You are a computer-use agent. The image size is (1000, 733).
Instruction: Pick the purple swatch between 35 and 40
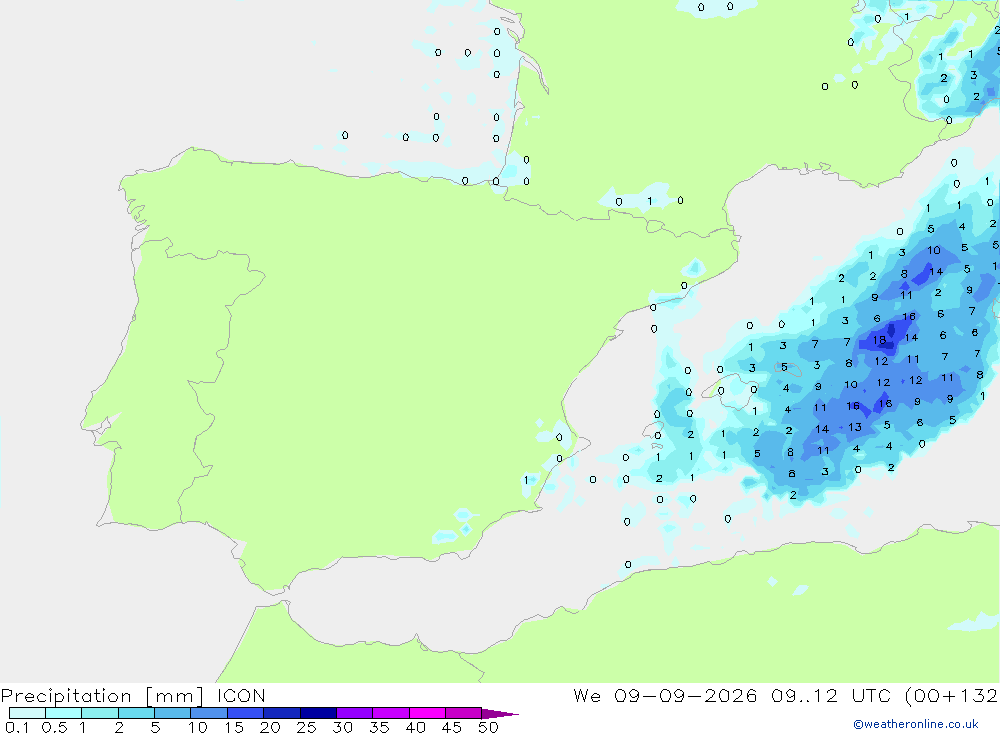tap(391, 713)
